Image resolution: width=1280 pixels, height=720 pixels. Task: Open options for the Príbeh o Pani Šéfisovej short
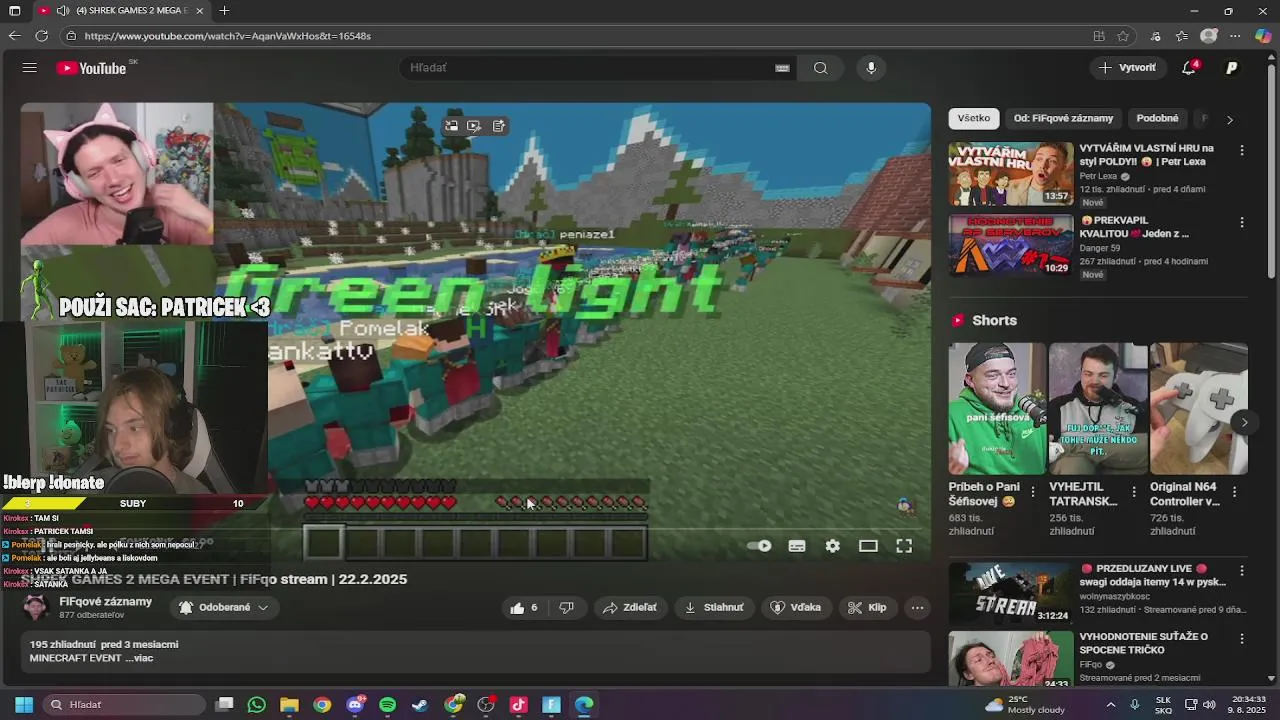1033,491
